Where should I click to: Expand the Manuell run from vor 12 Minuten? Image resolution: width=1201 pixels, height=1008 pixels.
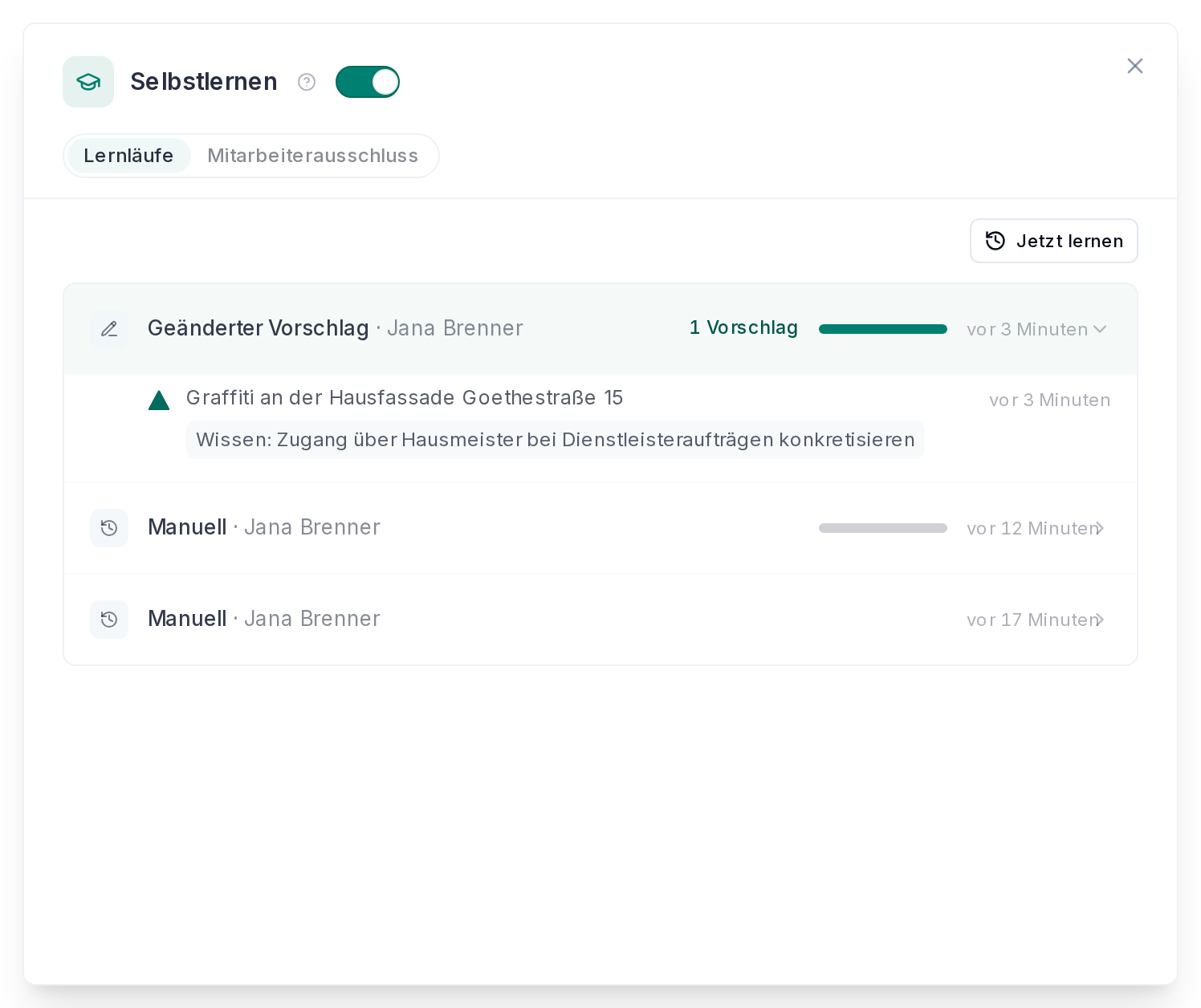click(600, 528)
